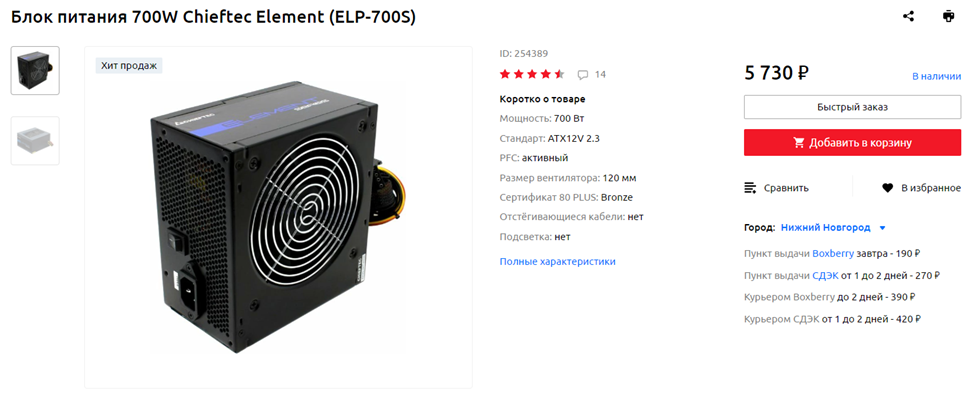
Task: Click the share icon at top right
Action: pyautogui.click(x=908, y=17)
